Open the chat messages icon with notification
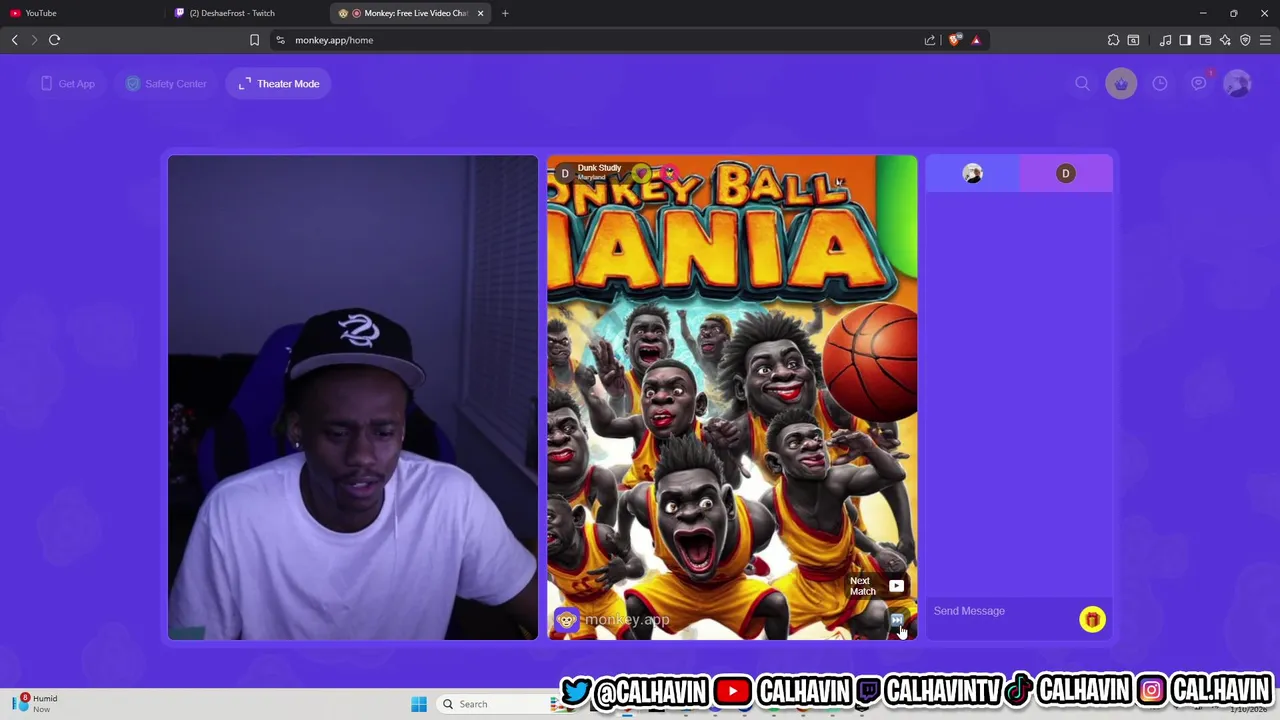The width and height of the screenshot is (1280, 720). coord(1199,83)
